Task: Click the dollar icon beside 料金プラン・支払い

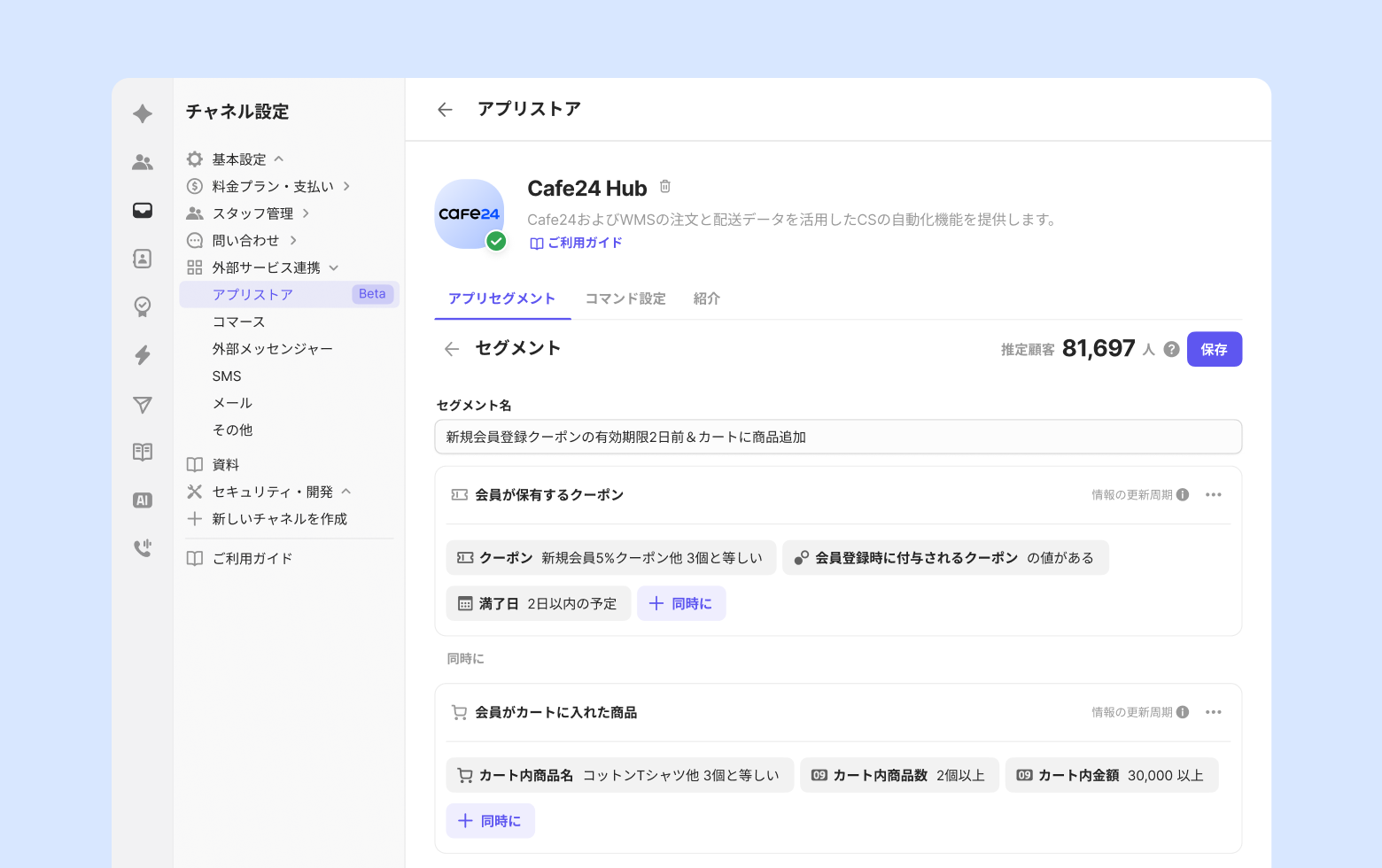Action: [x=195, y=186]
